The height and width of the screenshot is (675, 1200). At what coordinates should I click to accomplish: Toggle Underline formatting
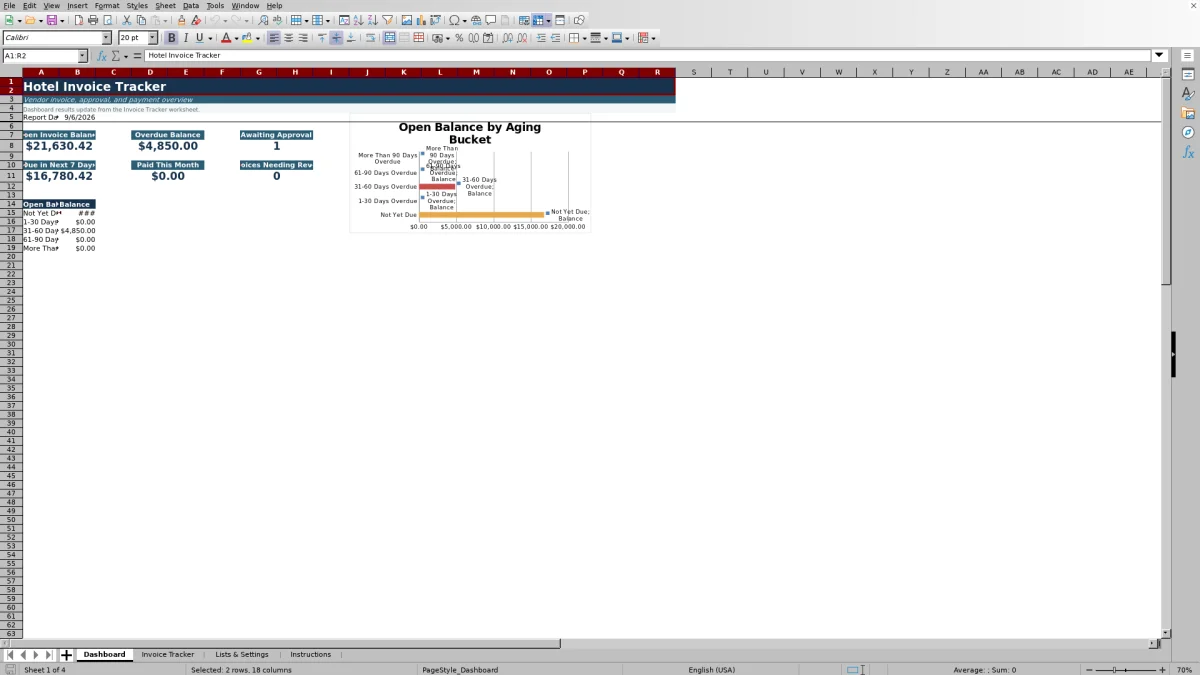click(x=200, y=38)
